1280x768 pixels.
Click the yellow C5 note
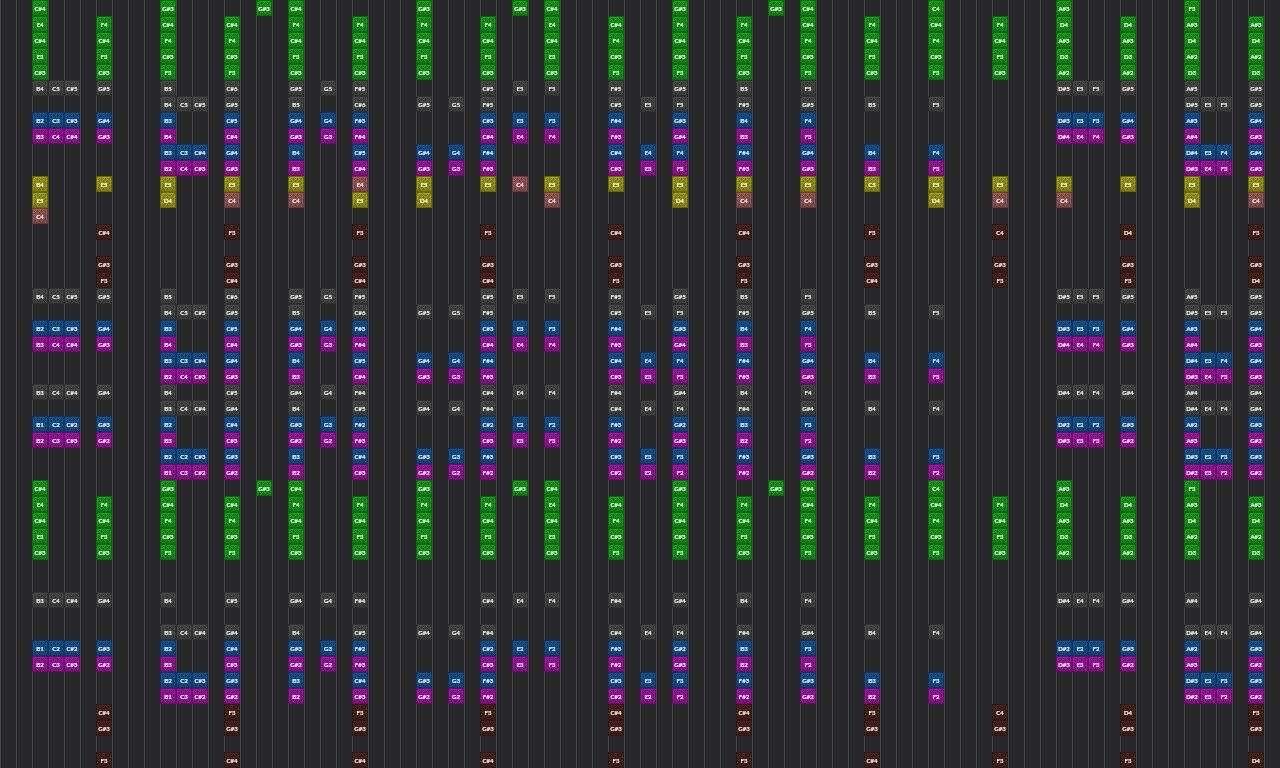(x=872, y=184)
